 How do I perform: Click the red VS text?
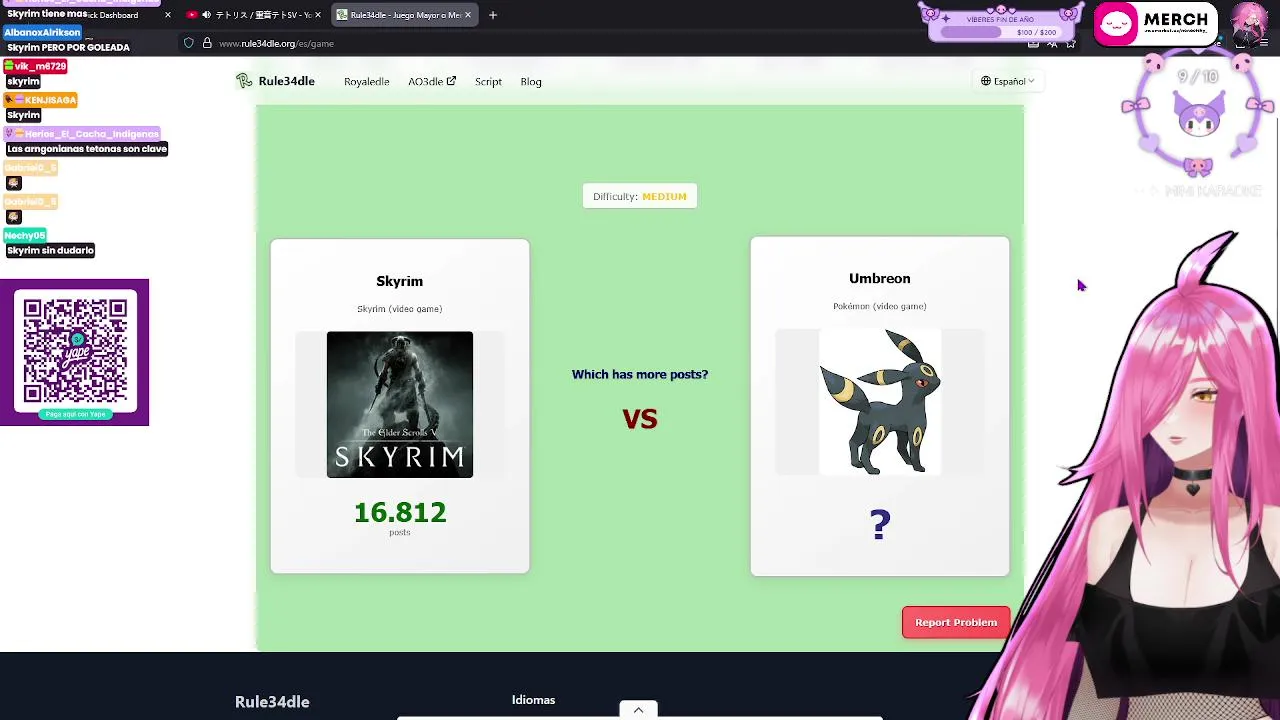pos(640,419)
